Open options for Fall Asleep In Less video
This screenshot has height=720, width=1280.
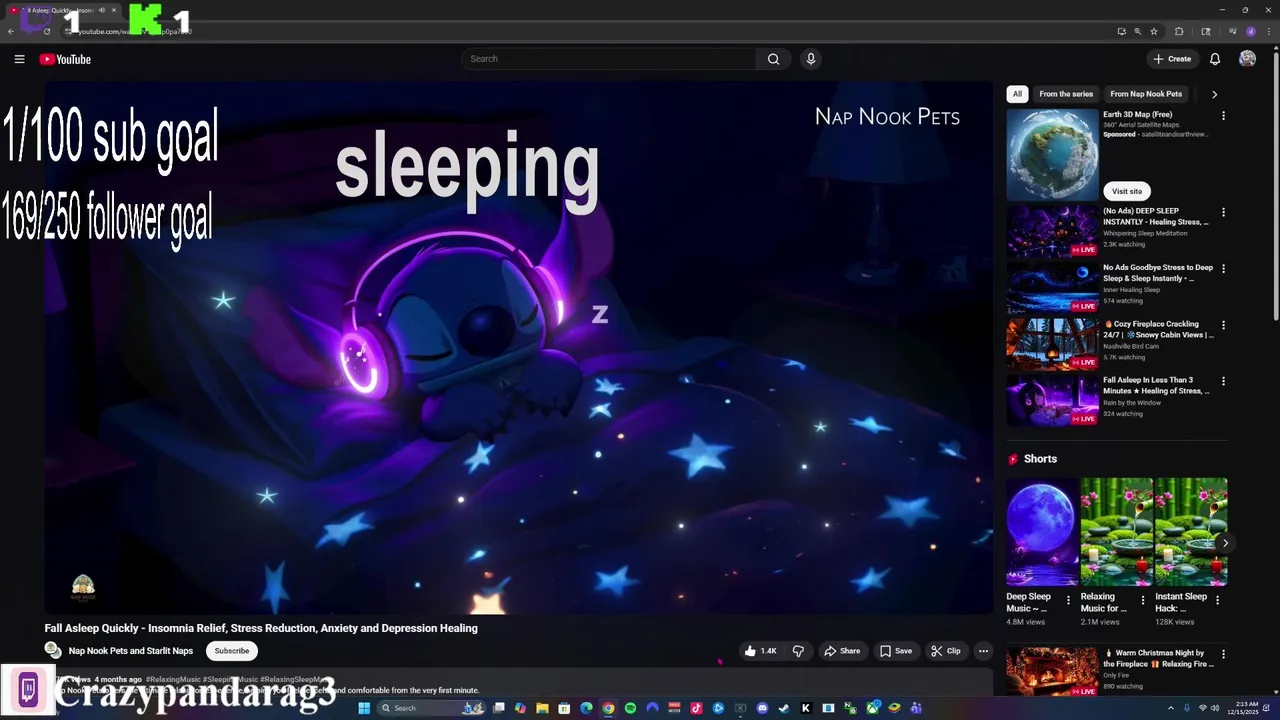(1223, 381)
